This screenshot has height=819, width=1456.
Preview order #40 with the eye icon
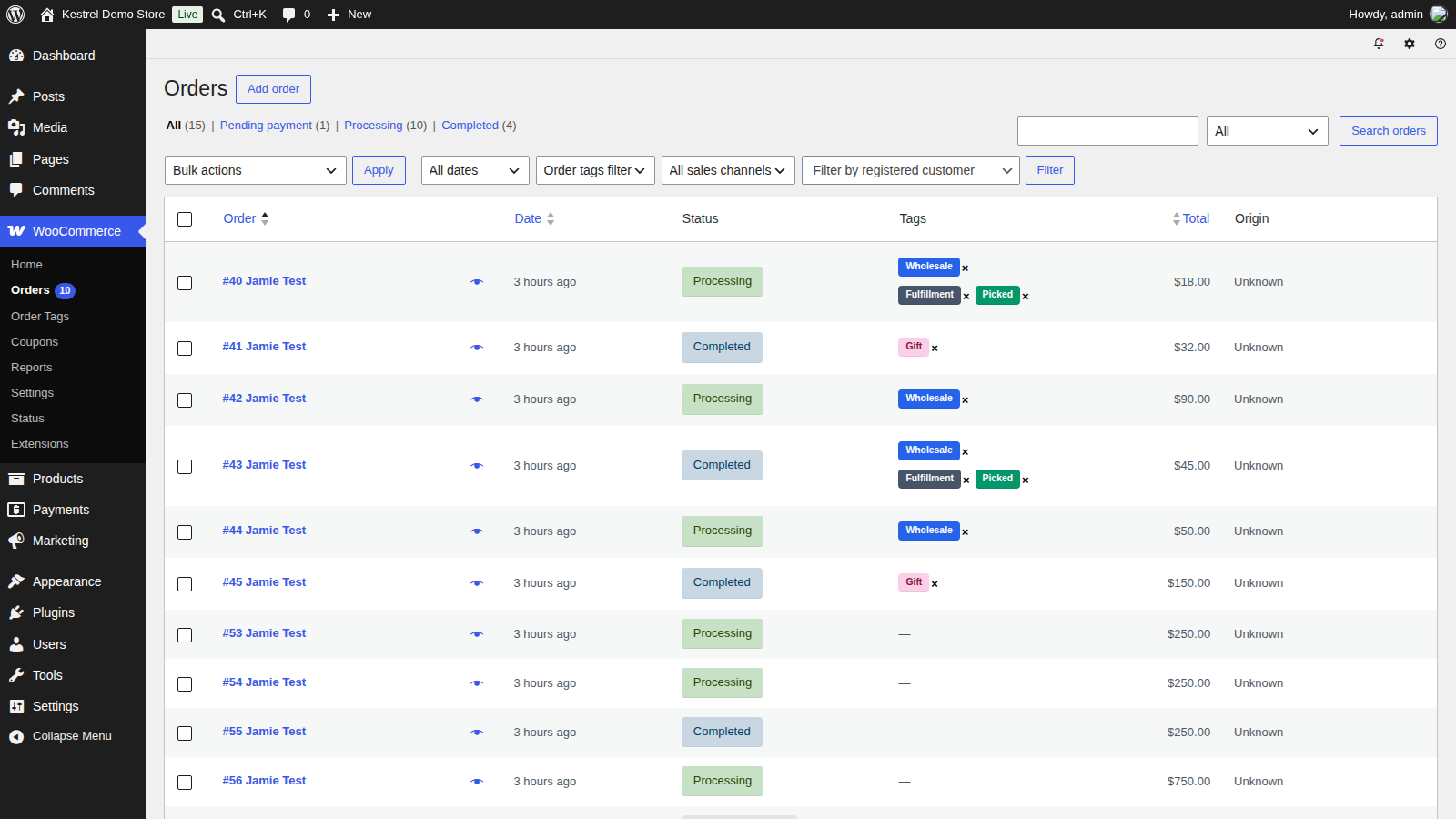click(x=477, y=282)
